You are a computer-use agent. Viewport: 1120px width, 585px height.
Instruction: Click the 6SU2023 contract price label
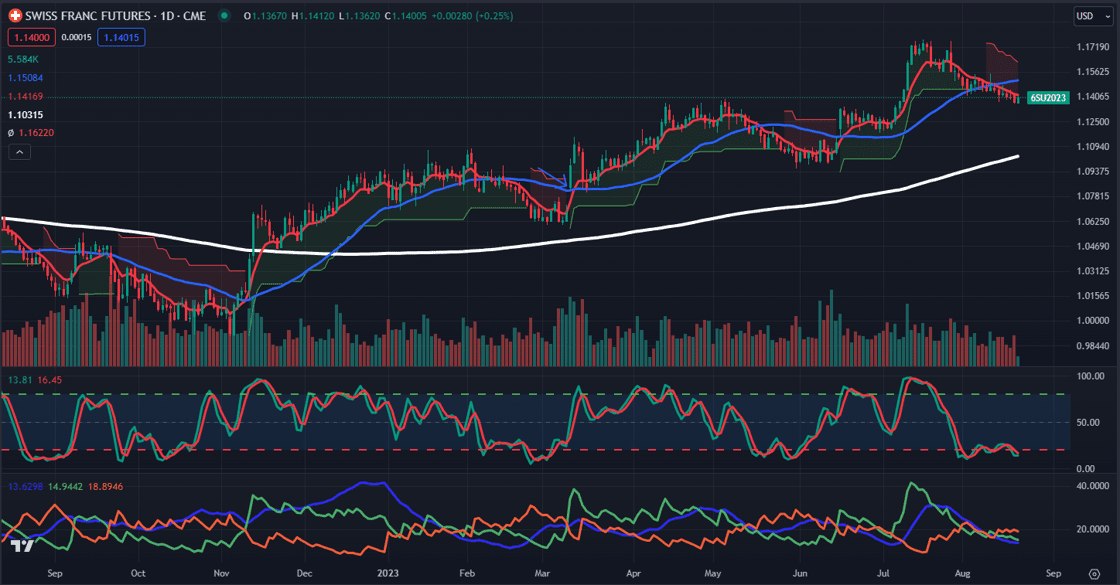1048,98
